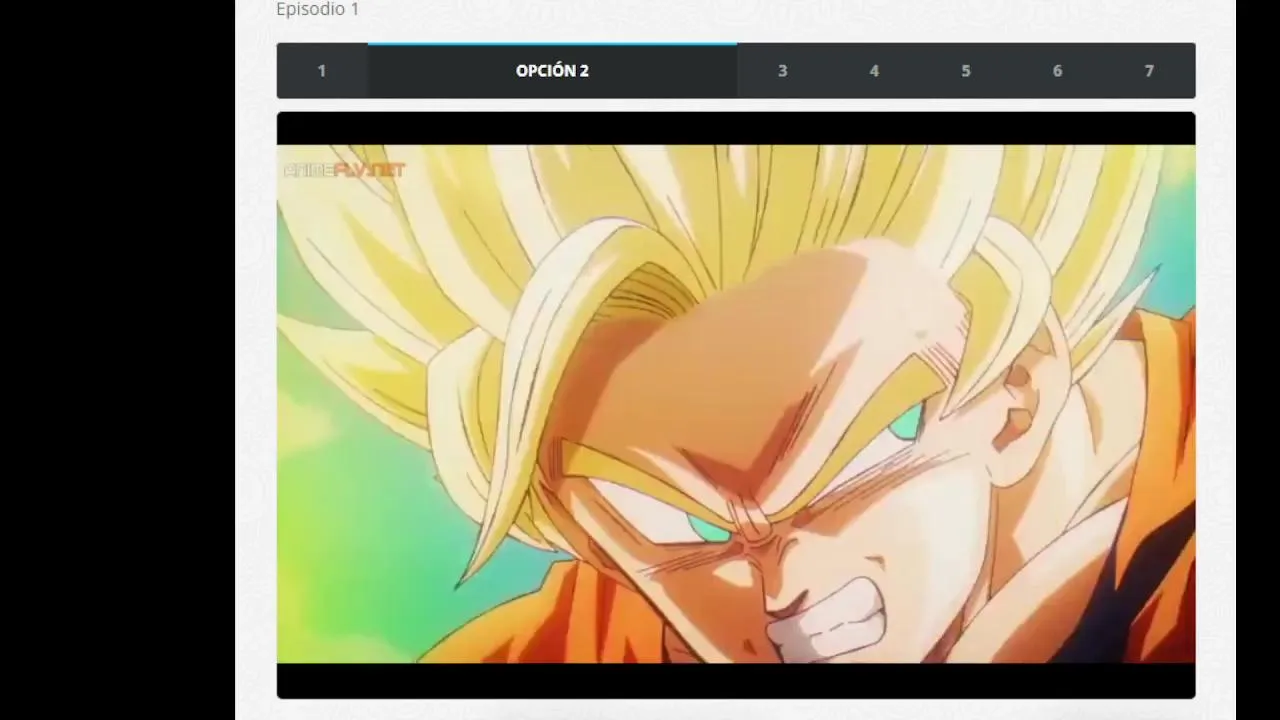Switch to video option tab 7
Screen dimensions: 1280x720
tap(1149, 71)
